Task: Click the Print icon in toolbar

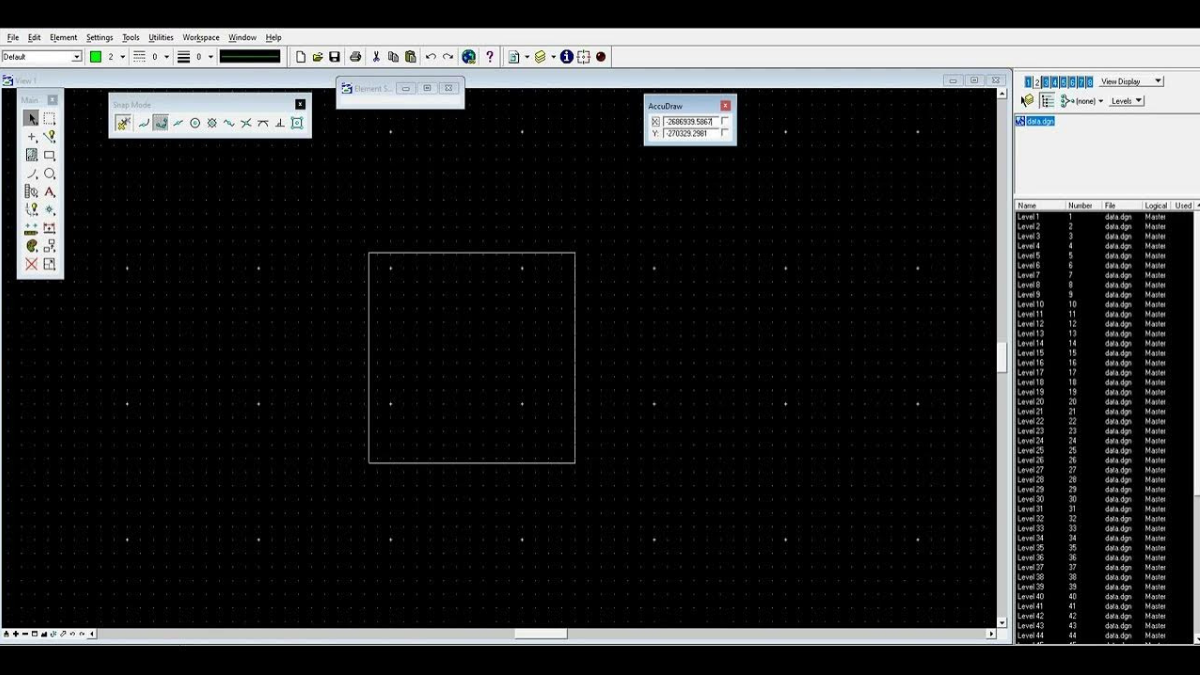Action: [x=355, y=57]
